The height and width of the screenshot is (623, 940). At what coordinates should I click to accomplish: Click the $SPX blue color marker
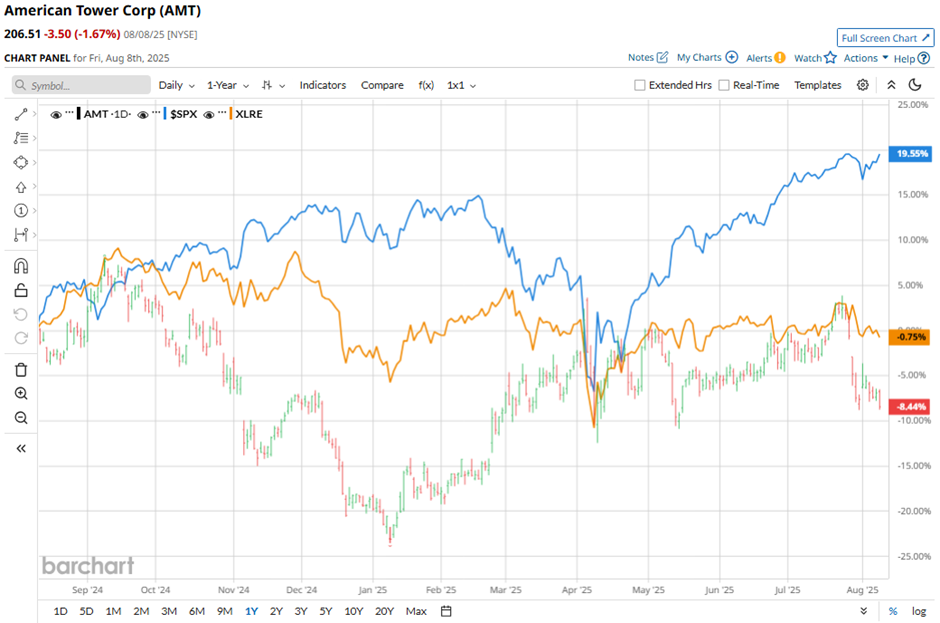[165, 114]
